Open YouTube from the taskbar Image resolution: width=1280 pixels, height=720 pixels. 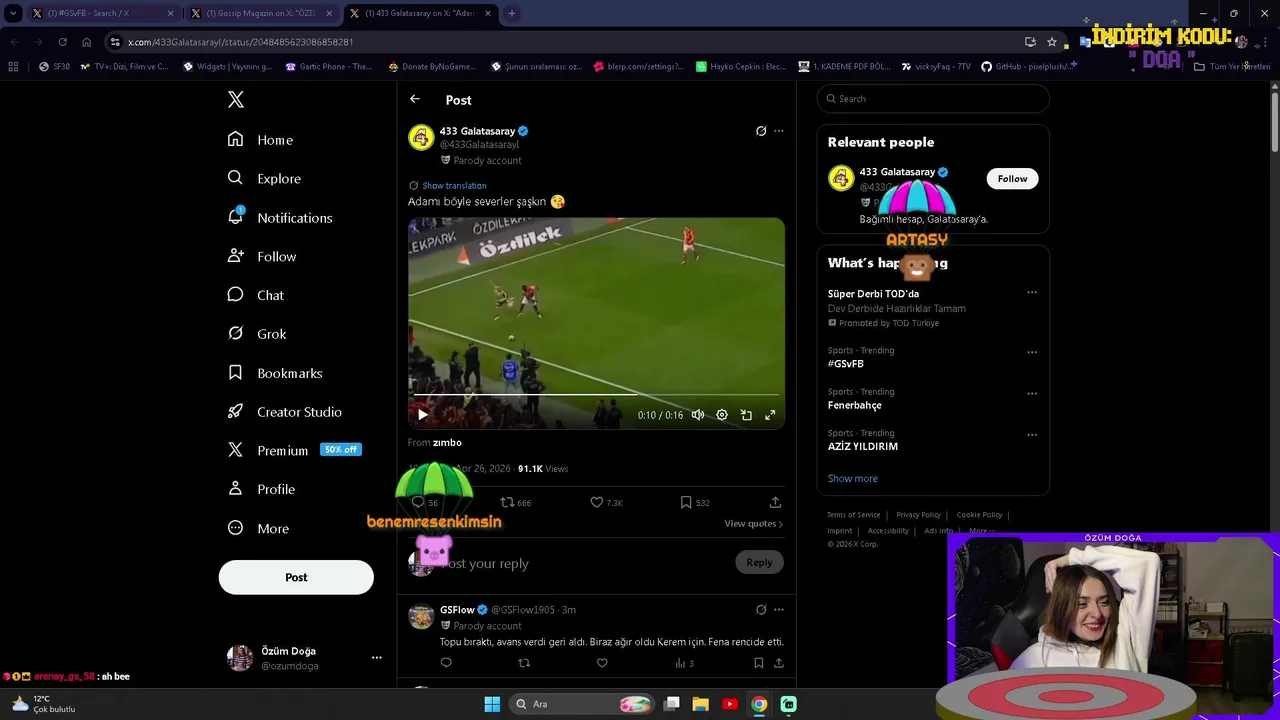click(x=730, y=704)
